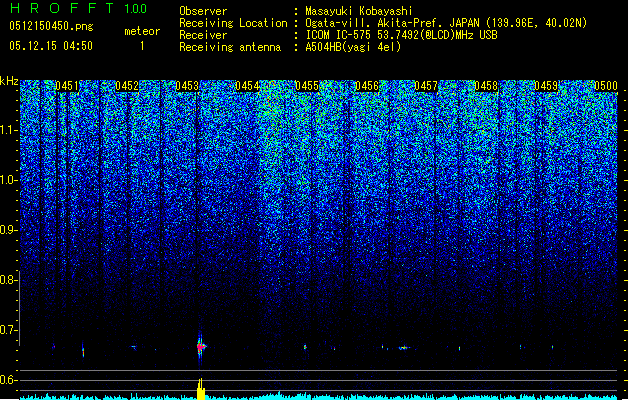This screenshot has height=400, width=629.
Task: Click the Receiving antenna label
Action: pos(230,47)
